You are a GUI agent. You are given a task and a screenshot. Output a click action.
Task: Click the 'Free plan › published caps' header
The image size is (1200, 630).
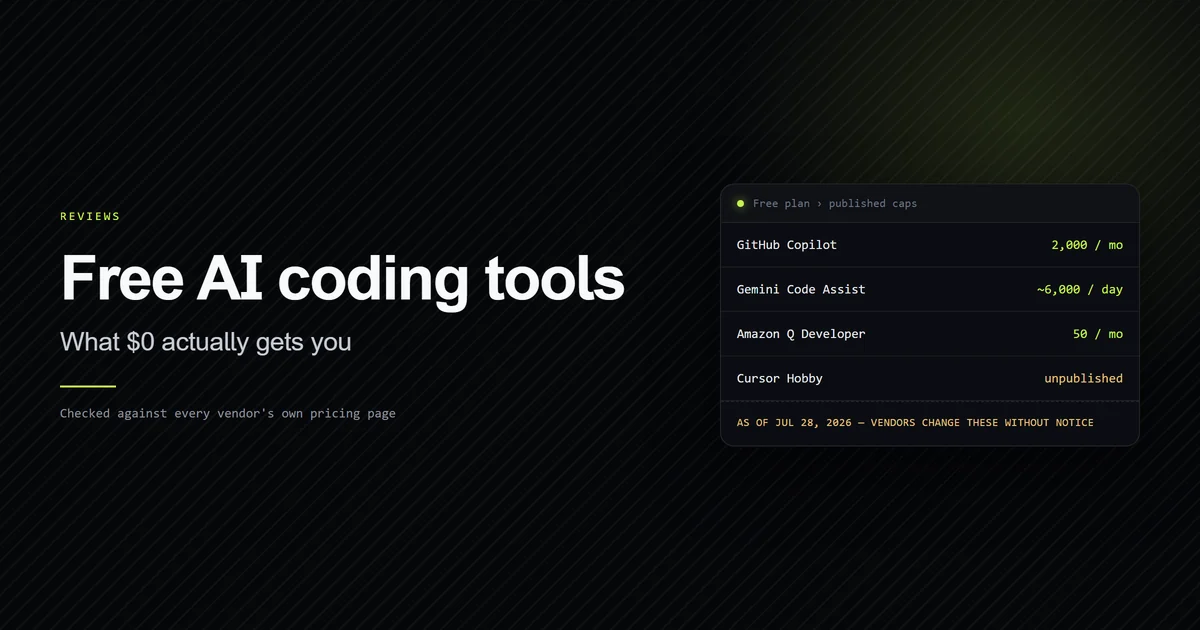pyautogui.click(x=835, y=203)
